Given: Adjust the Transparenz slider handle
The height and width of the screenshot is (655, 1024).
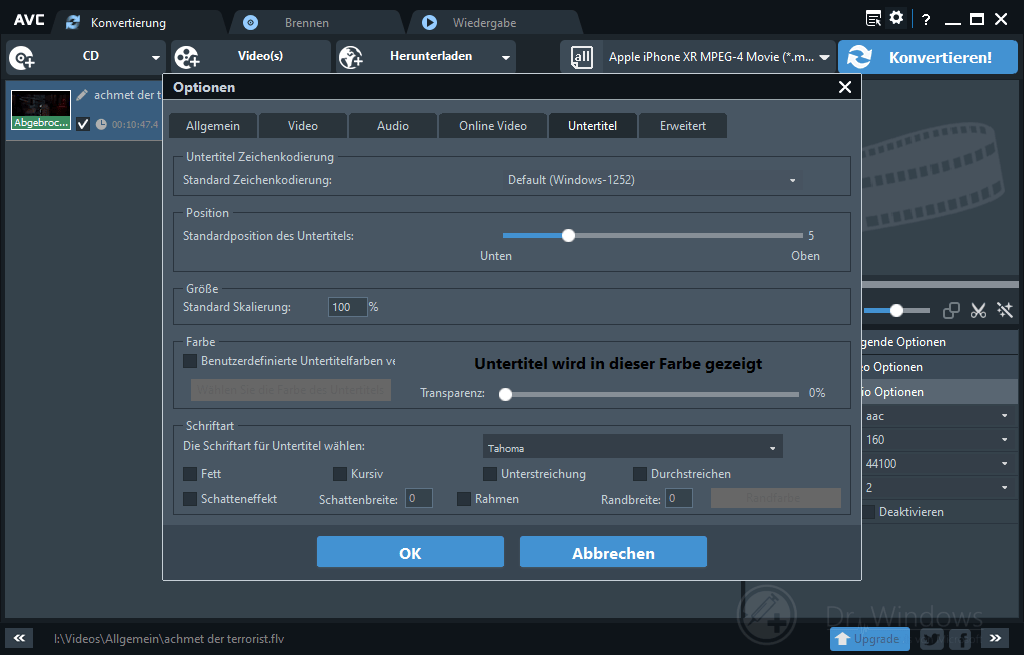Looking at the screenshot, I should [505, 394].
